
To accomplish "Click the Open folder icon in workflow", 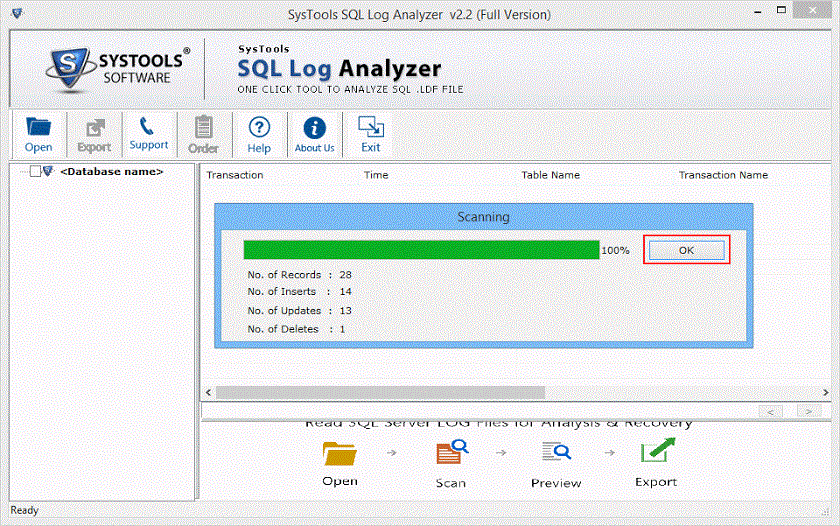I will pos(340,454).
